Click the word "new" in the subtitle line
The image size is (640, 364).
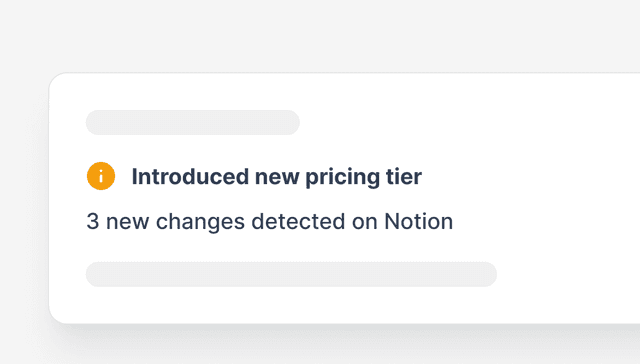pyautogui.click(x=127, y=222)
